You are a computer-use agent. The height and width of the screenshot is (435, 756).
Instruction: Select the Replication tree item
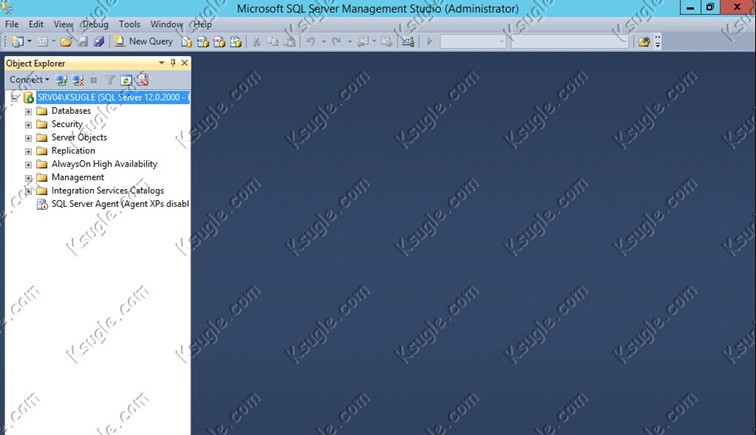73,150
